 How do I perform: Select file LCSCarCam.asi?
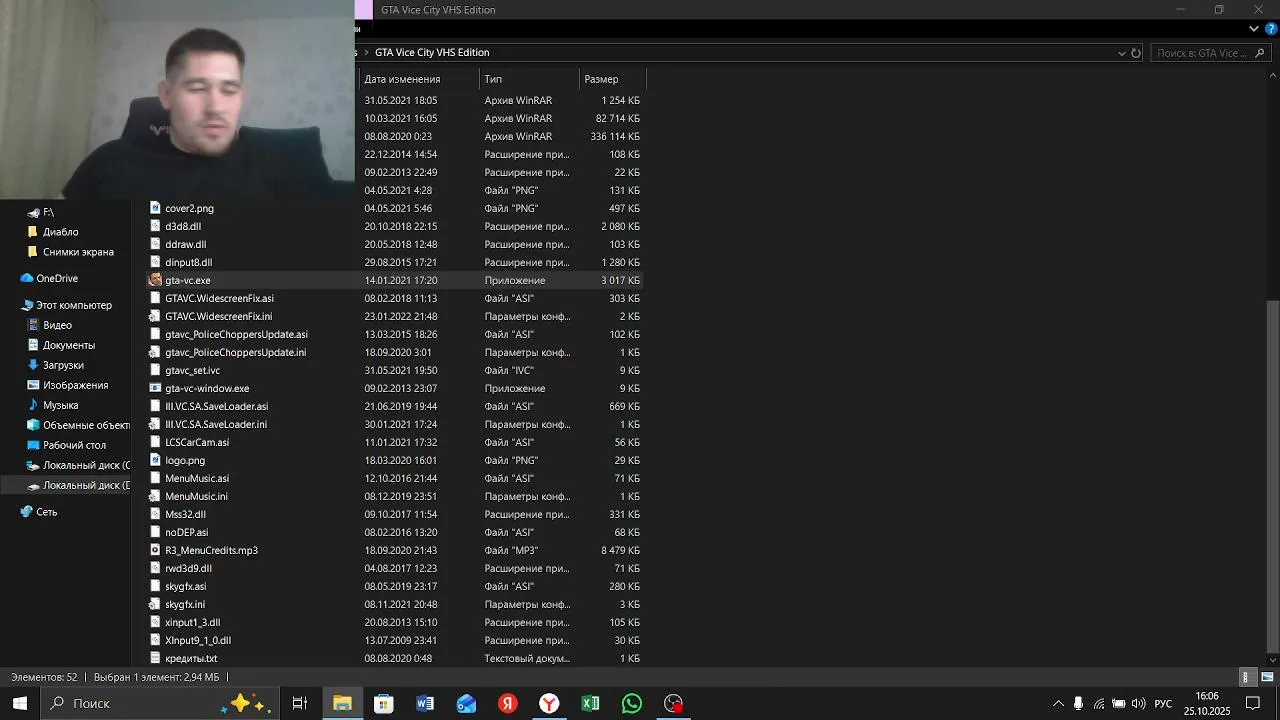tap(197, 442)
